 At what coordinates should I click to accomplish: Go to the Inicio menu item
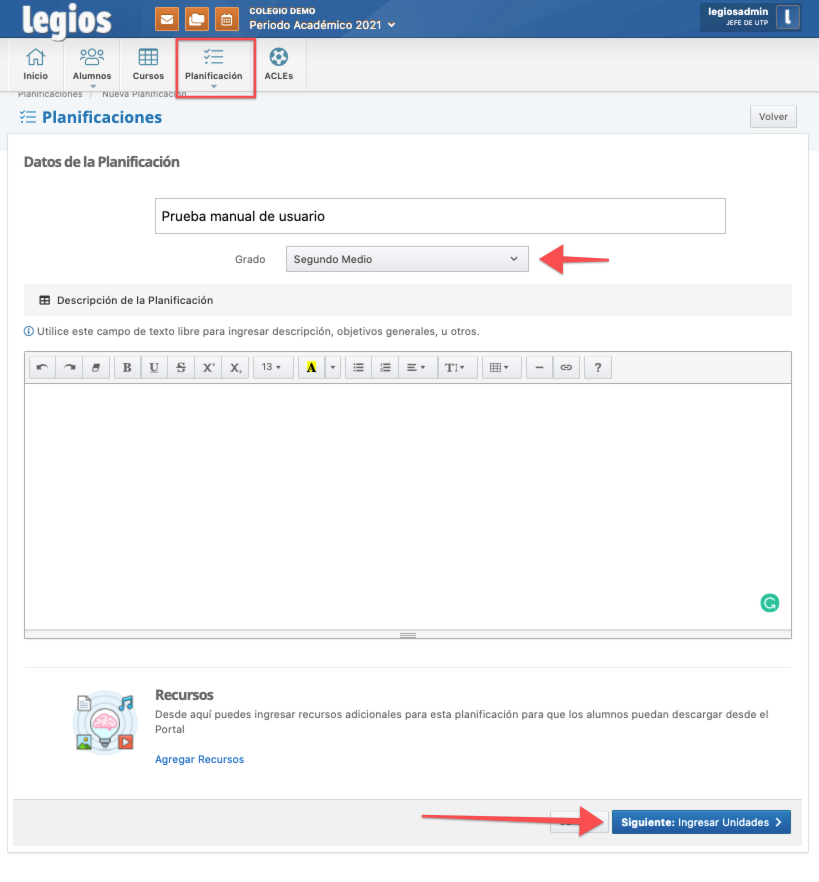36,64
